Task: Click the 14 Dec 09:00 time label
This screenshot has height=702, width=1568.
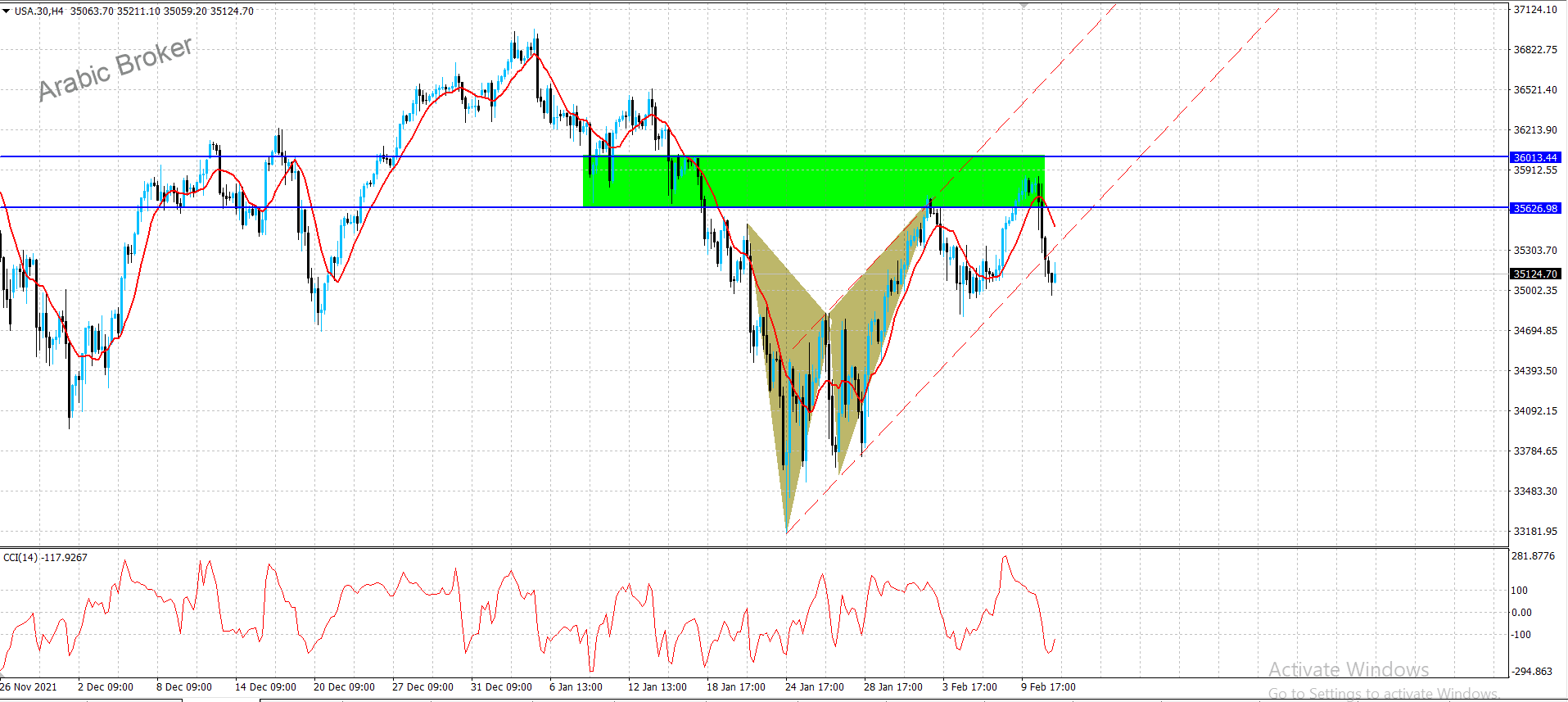Action: (265, 687)
